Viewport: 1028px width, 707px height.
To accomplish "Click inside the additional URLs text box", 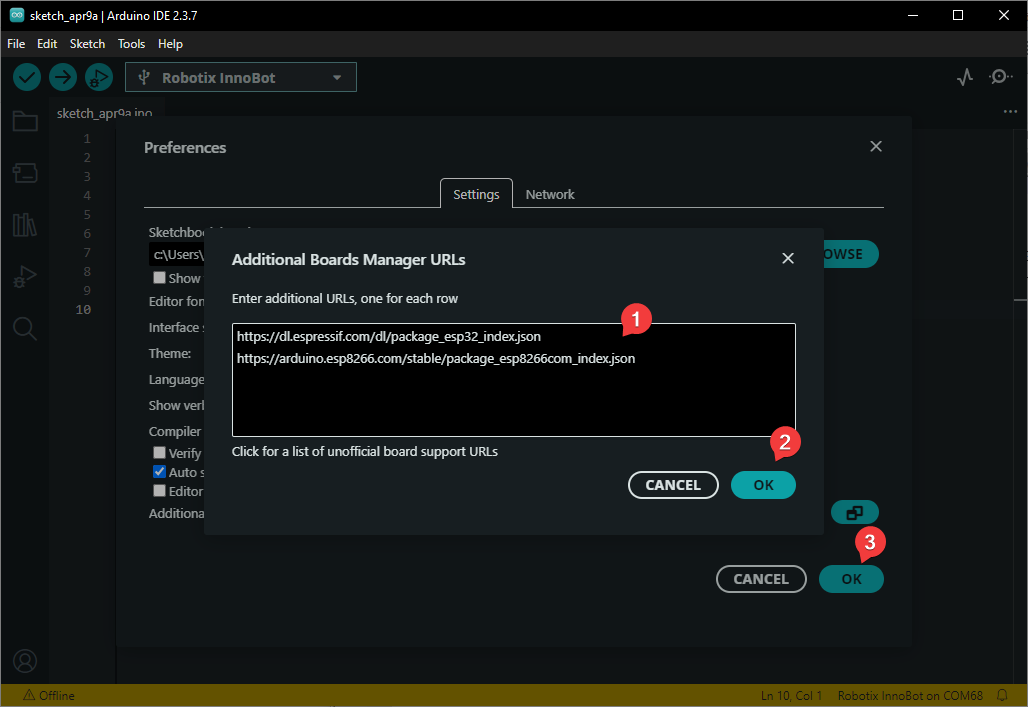I will coord(513,395).
